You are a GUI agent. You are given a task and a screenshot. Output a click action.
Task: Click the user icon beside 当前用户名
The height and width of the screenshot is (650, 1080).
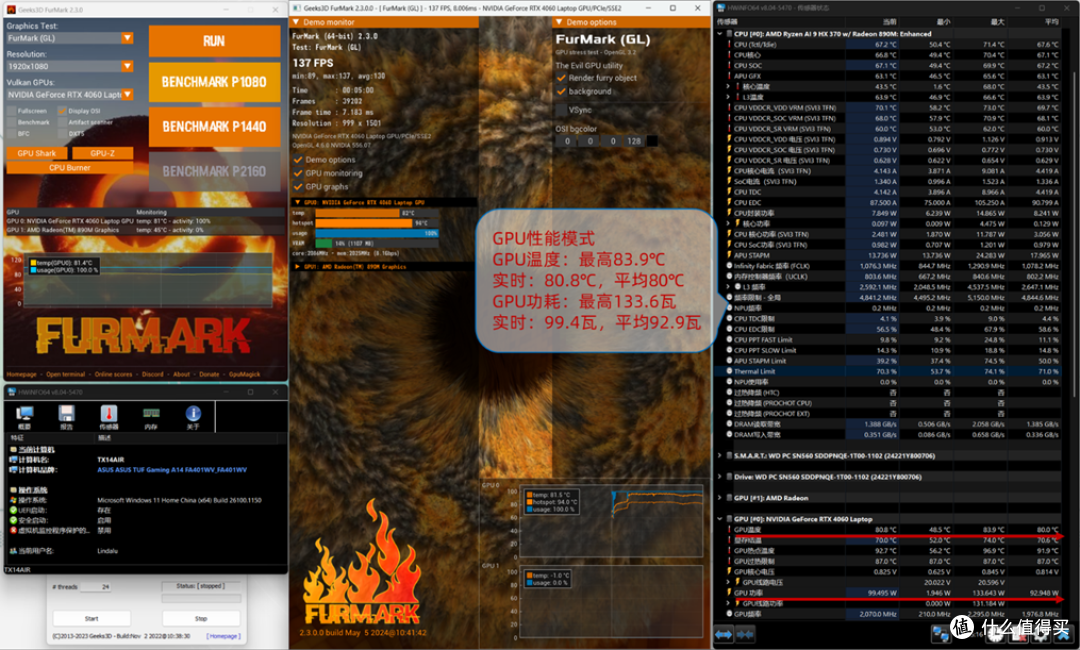pyautogui.click(x=13, y=551)
